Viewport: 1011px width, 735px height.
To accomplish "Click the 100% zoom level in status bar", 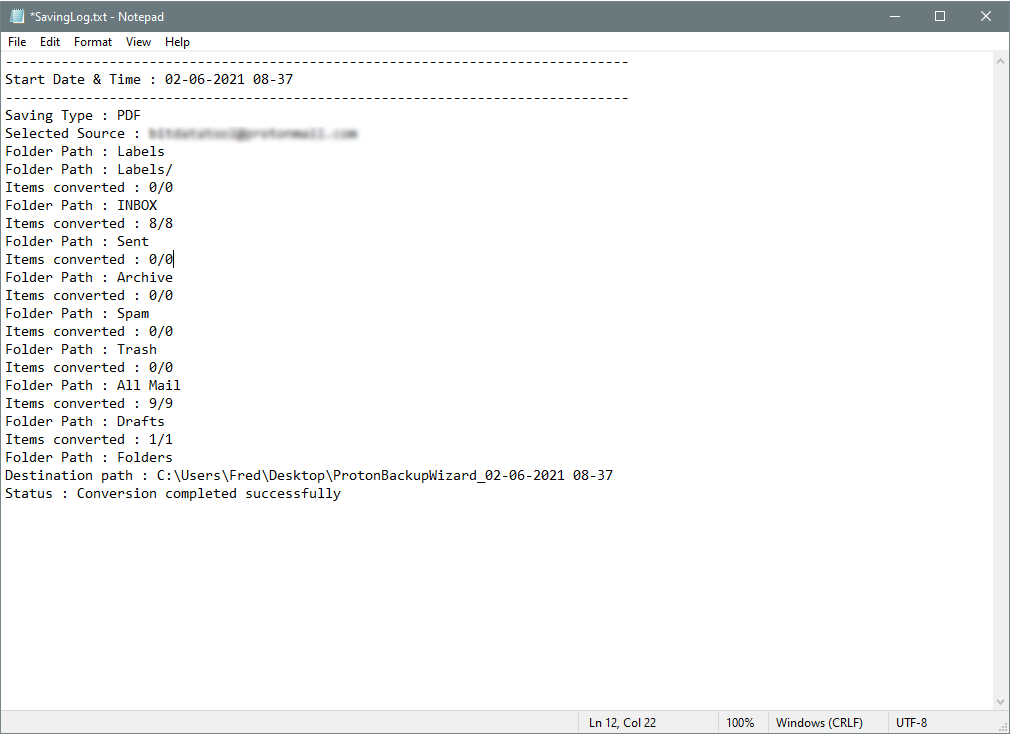I will click(x=740, y=723).
